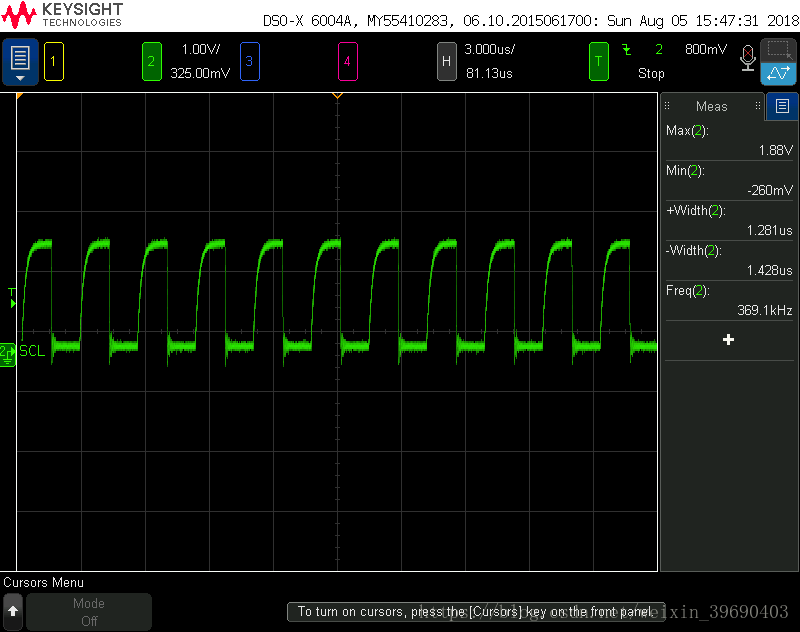Click the 3.000us/ time base value
The image size is (800, 632).
point(489,49)
